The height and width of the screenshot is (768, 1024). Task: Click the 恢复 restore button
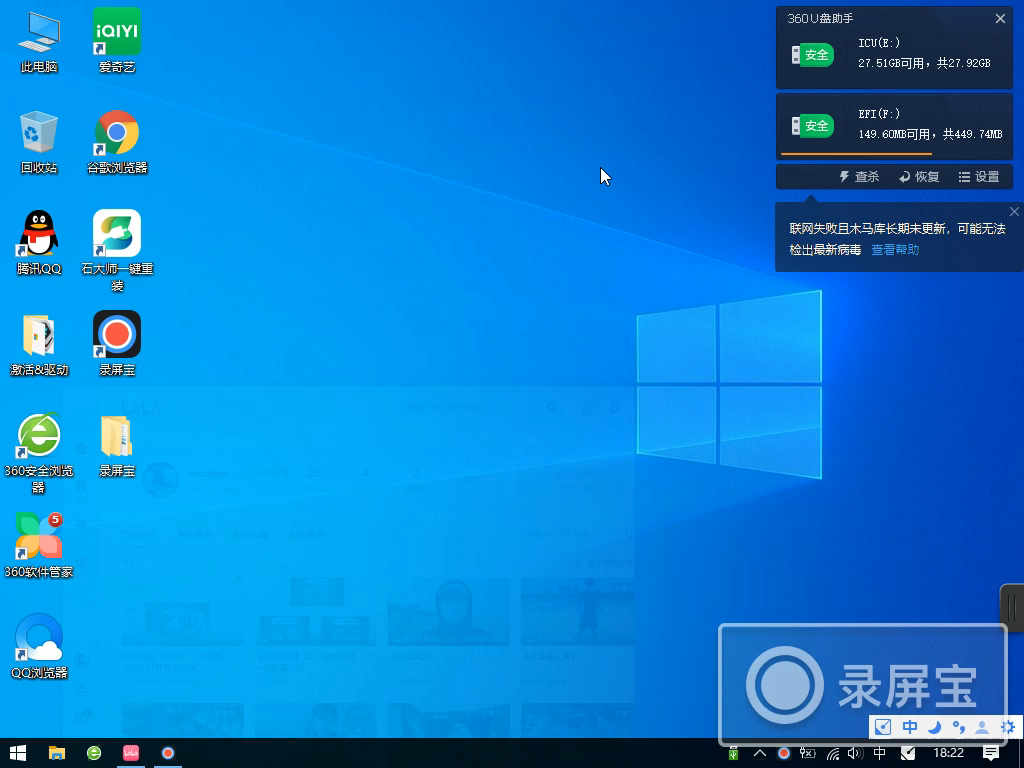point(919,176)
